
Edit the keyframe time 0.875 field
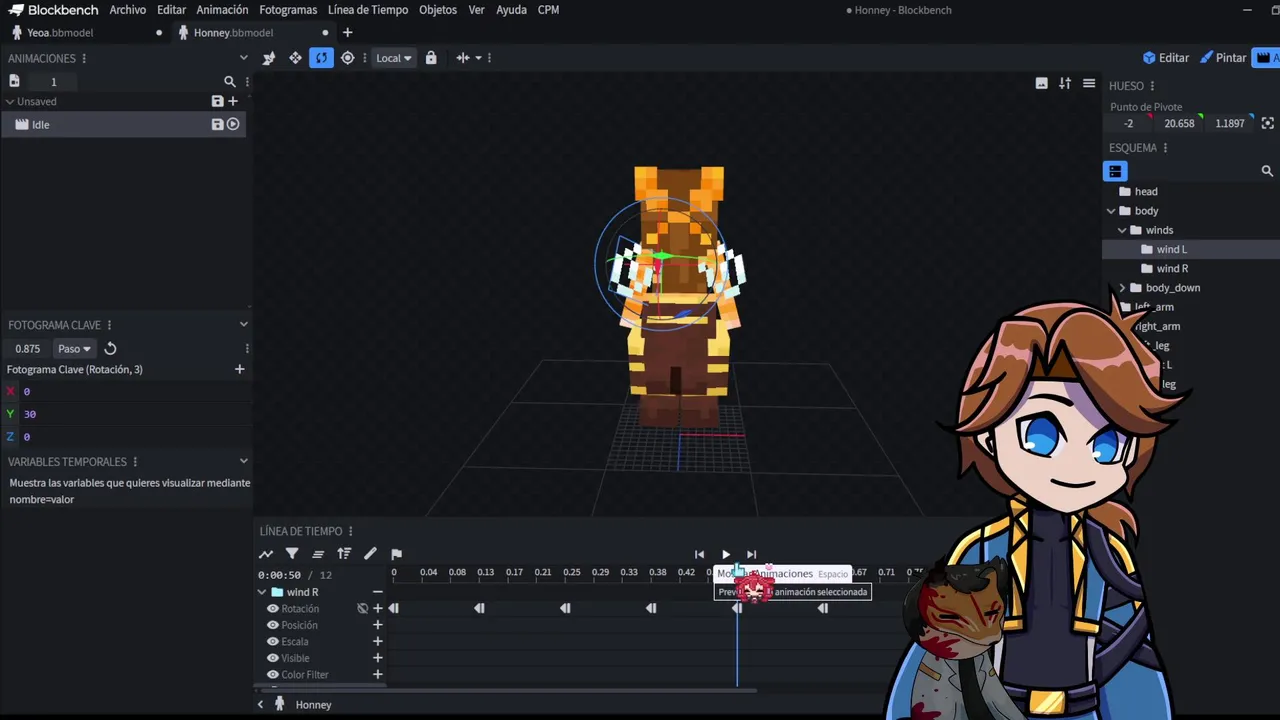28,349
